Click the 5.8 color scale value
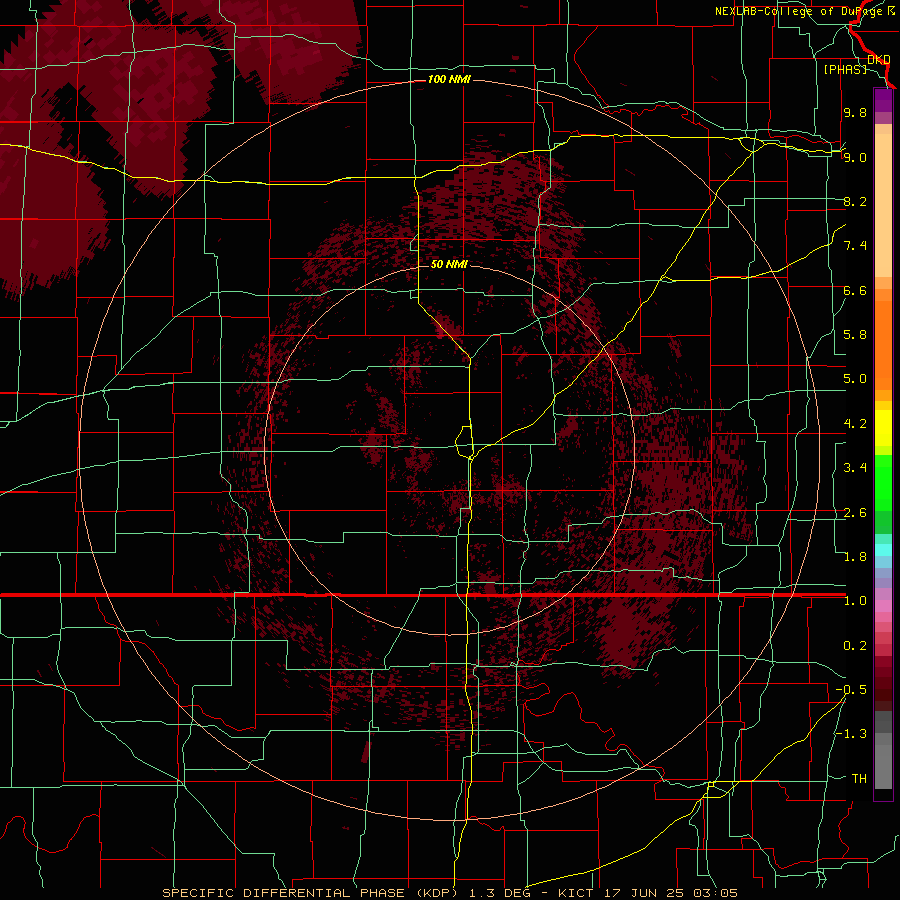The height and width of the screenshot is (900, 900). [x=855, y=335]
